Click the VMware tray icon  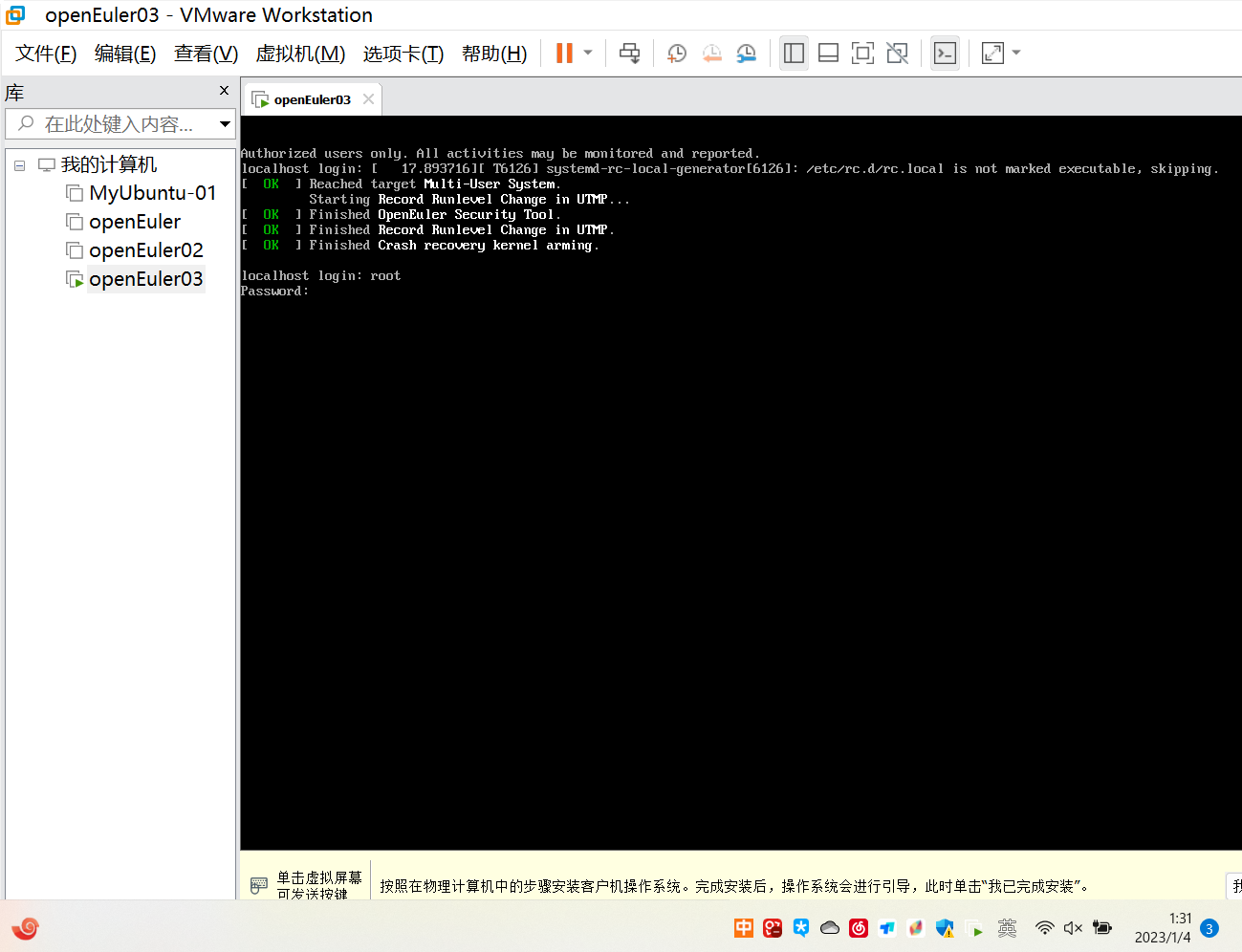(x=974, y=928)
